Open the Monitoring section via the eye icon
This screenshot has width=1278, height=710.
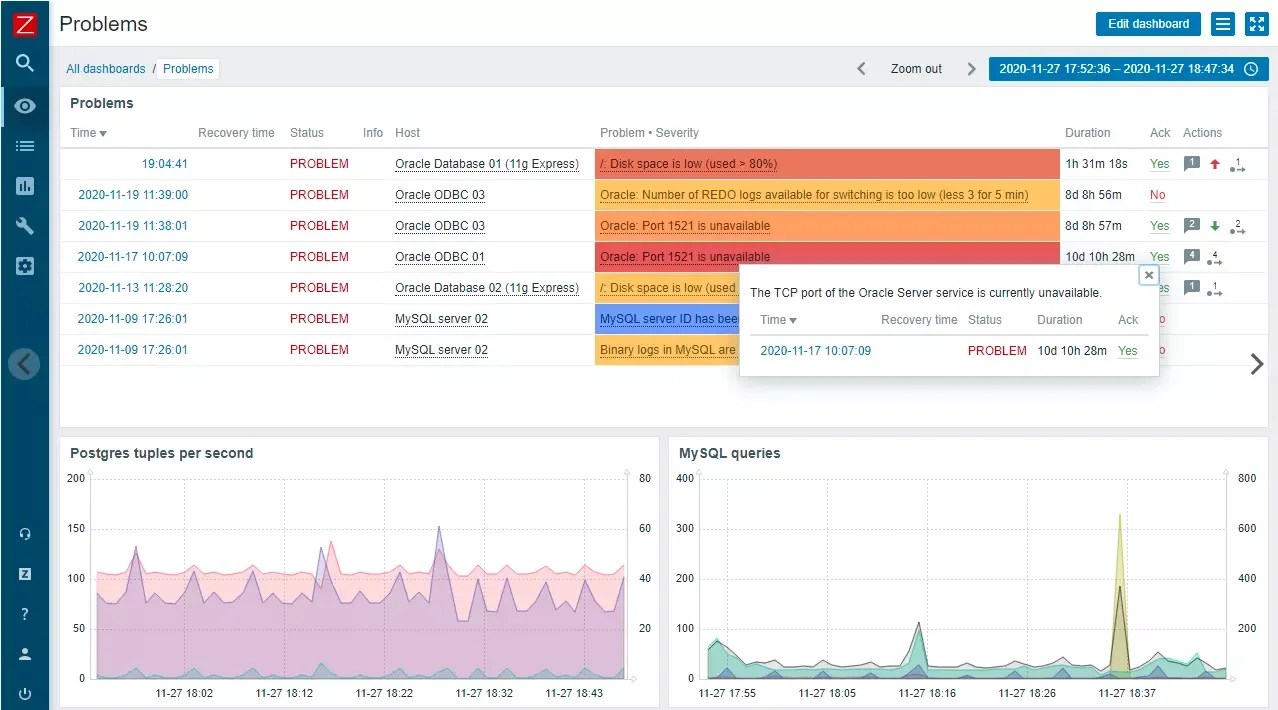point(24,105)
